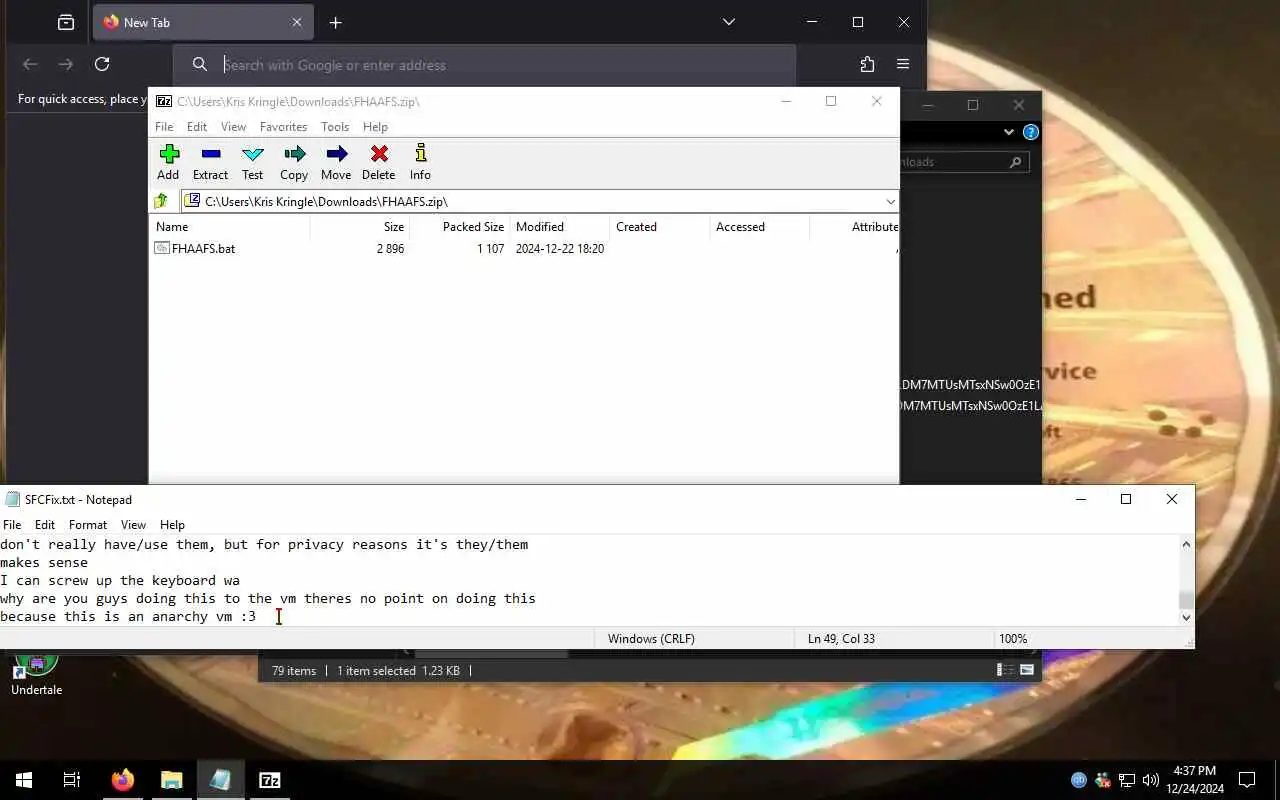Open Task View on the taskbar
Image resolution: width=1280 pixels, height=800 pixels.
click(x=72, y=780)
